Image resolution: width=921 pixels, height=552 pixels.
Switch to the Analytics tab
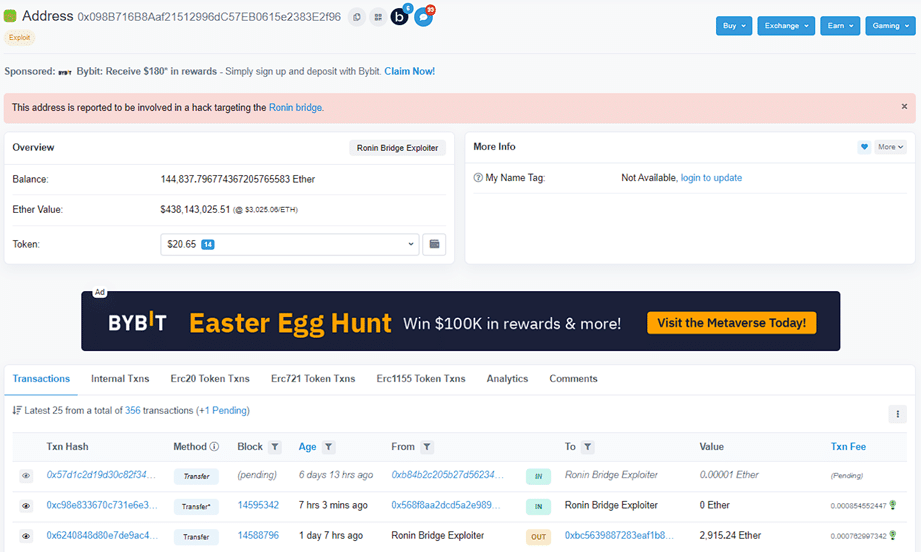click(507, 379)
